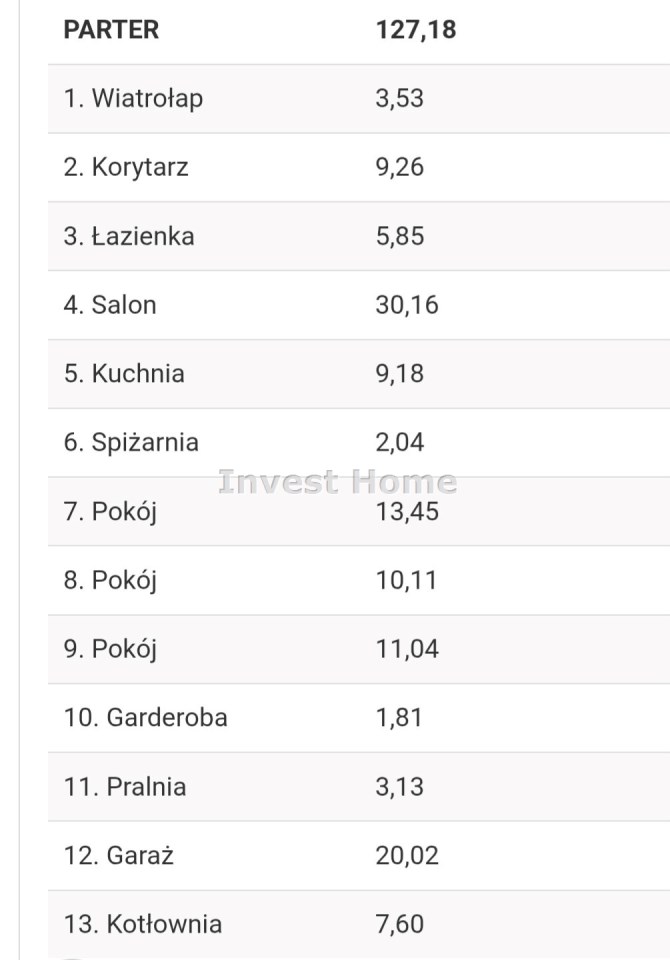Click the Wiatrołap area value 3,53
The height and width of the screenshot is (960, 670).
point(399,98)
